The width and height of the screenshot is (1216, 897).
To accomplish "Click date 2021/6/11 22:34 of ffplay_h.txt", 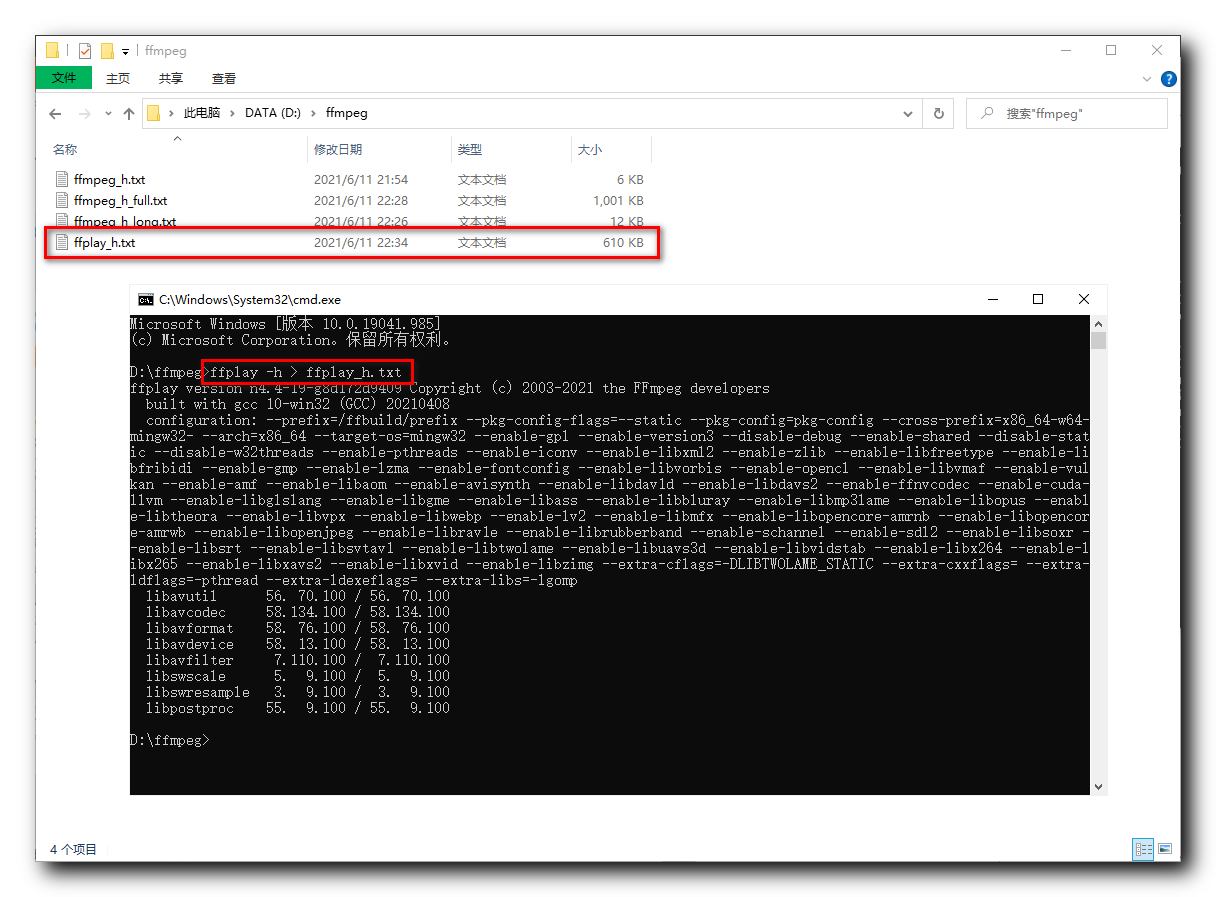I will (x=361, y=243).
